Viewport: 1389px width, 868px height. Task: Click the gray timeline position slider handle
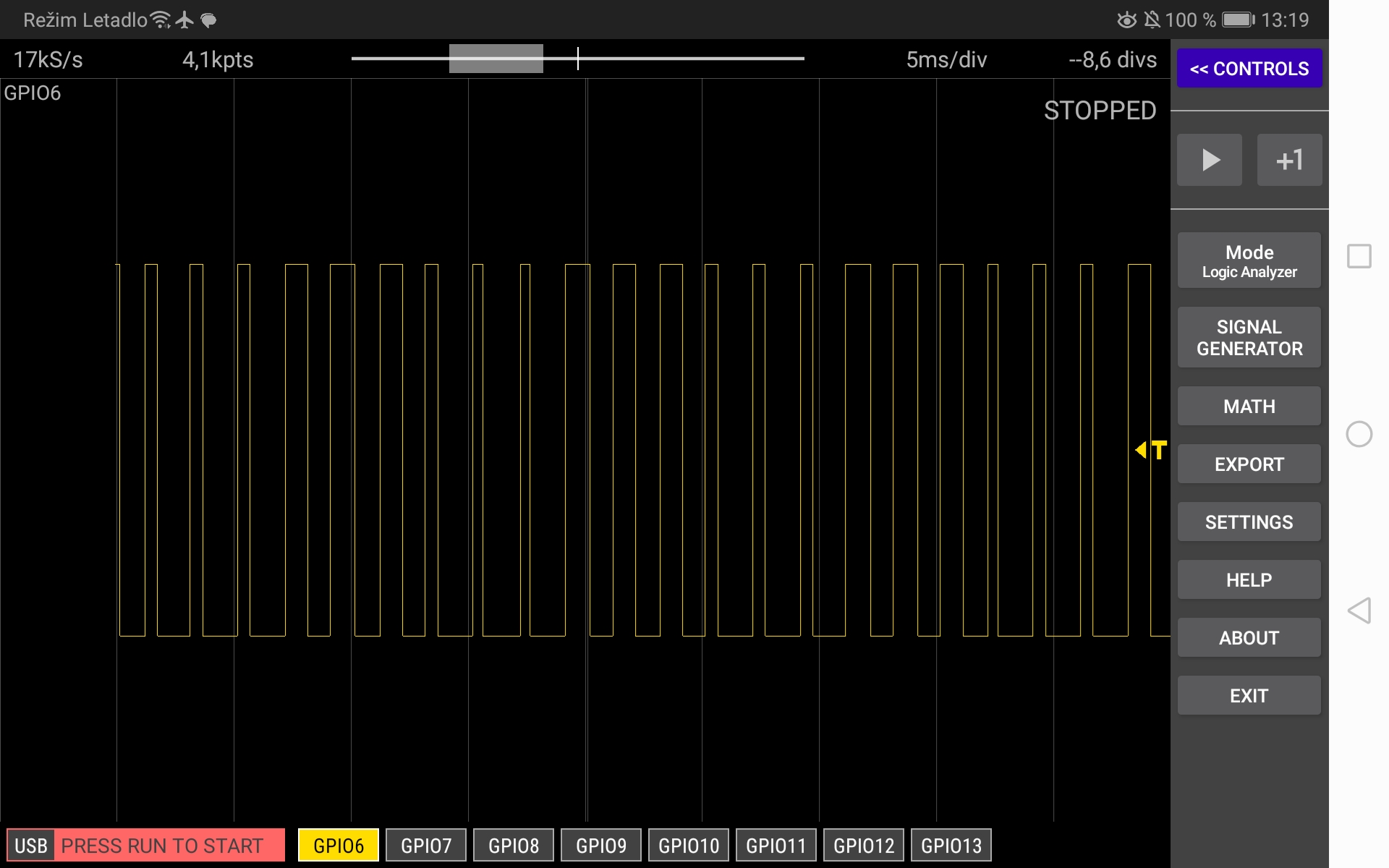pos(496,59)
